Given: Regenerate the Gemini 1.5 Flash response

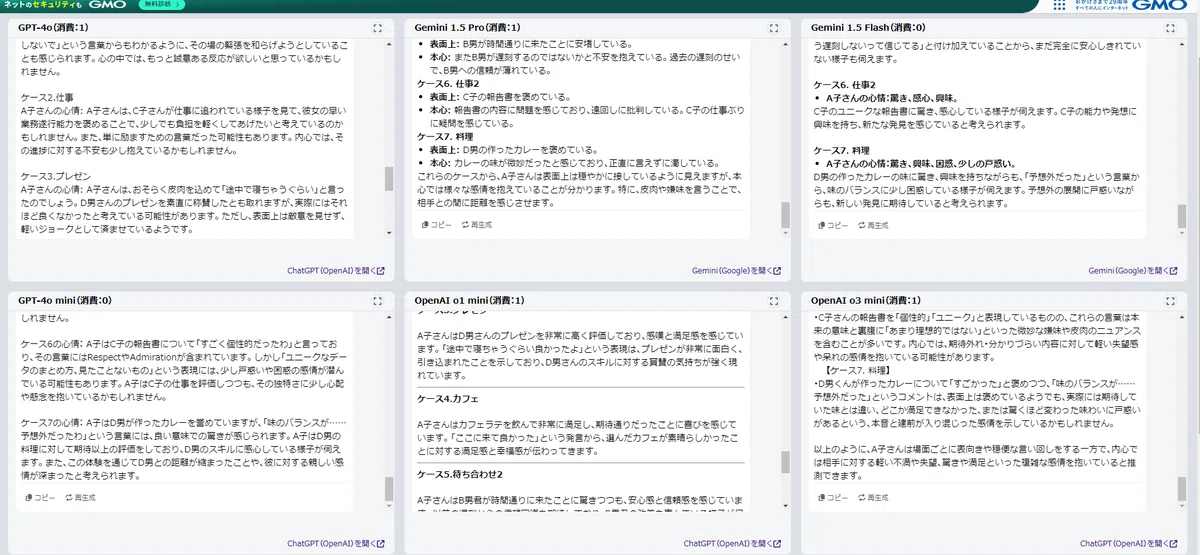Looking at the screenshot, I should point(873,225).
